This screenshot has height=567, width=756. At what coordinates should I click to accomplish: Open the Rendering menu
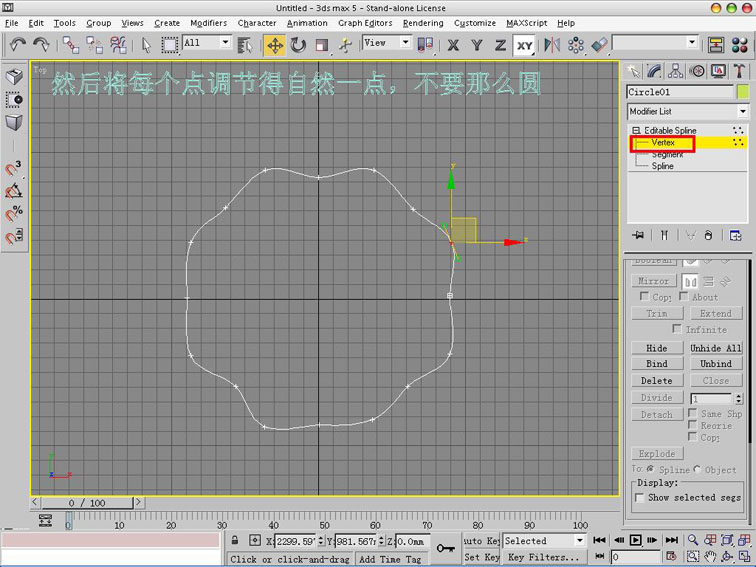pos(423,23)
